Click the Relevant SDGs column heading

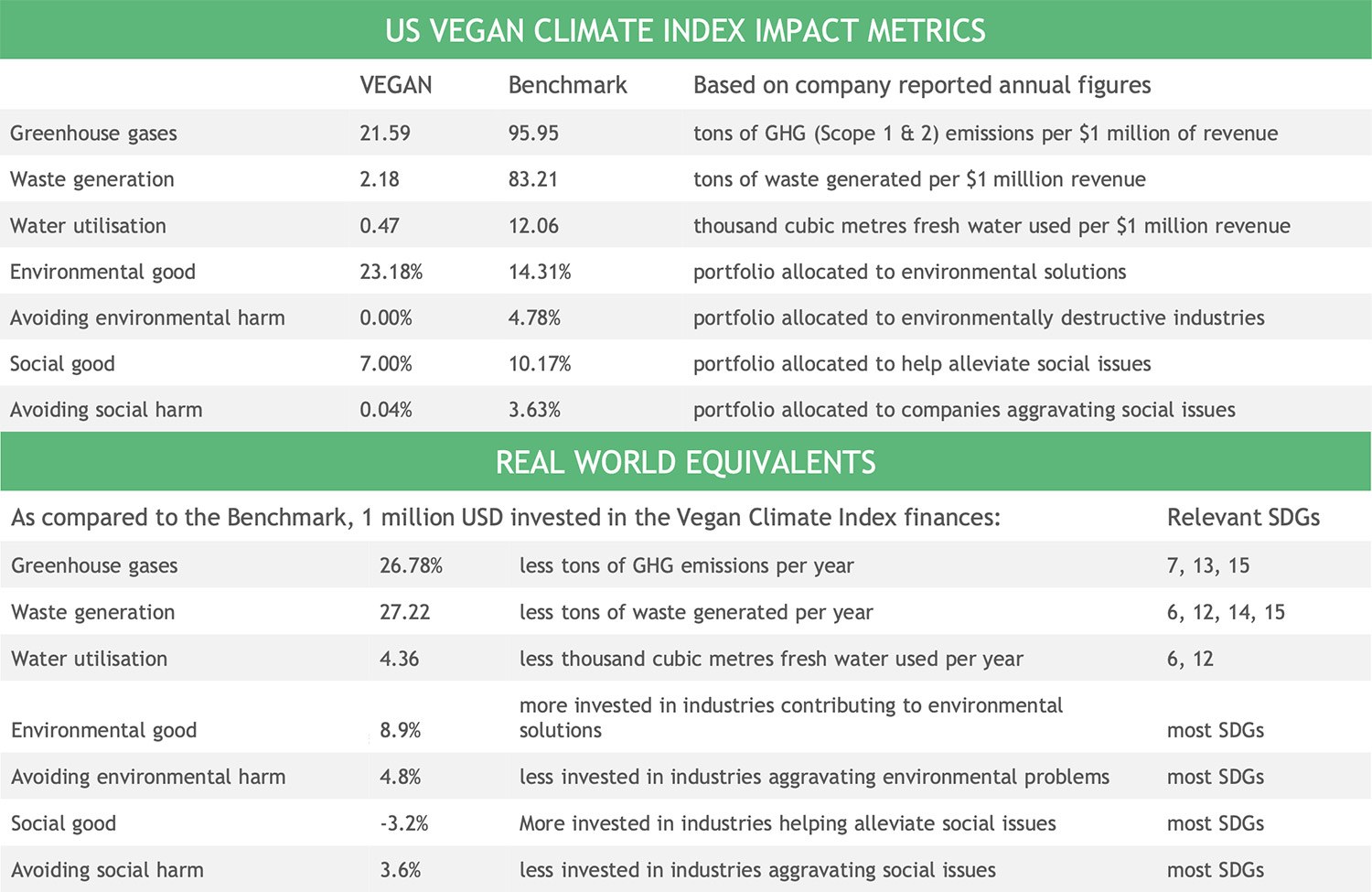[x=1243, y=518]
